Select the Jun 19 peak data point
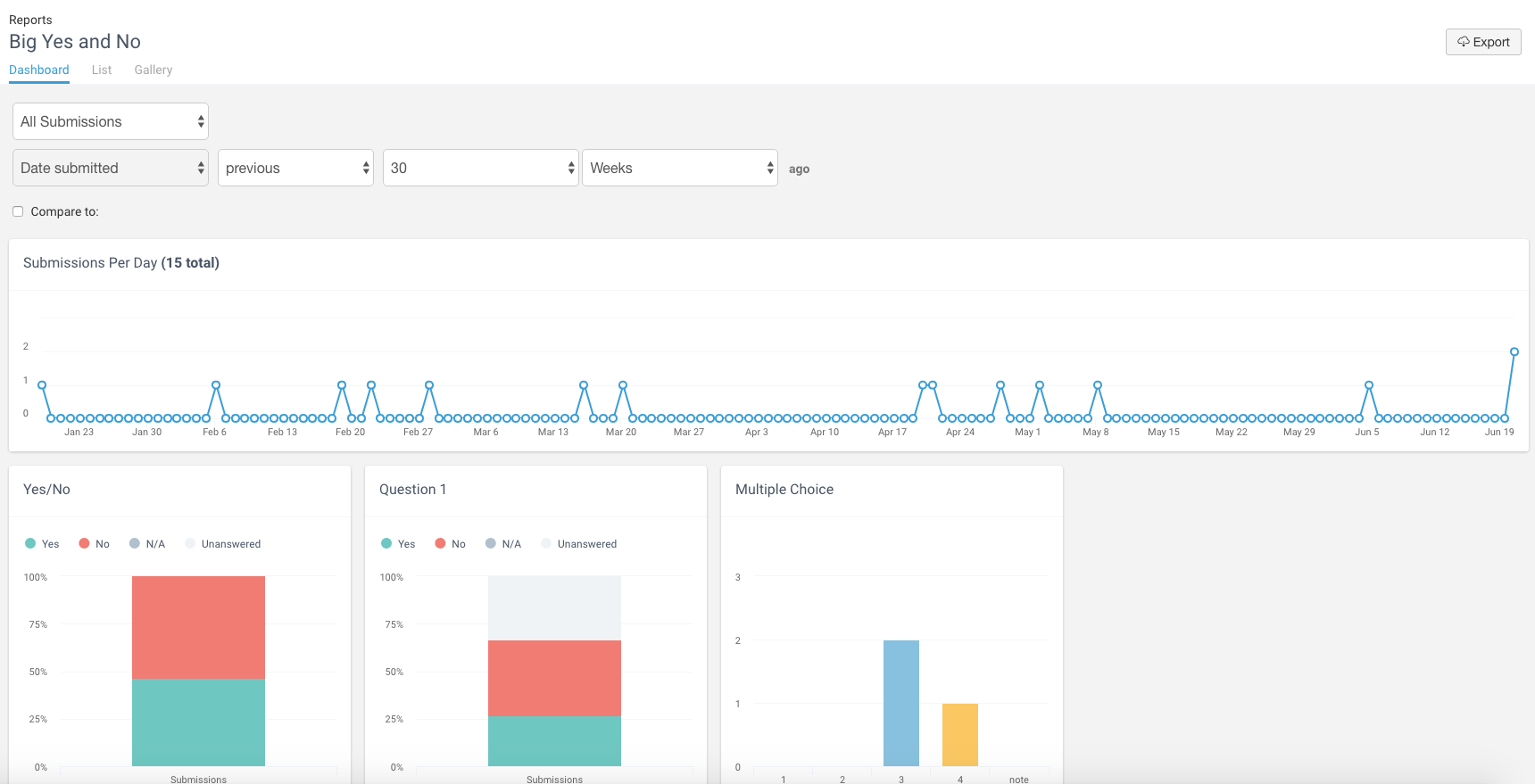This screenshot has height=784, width=1535. click(1514, 351)
